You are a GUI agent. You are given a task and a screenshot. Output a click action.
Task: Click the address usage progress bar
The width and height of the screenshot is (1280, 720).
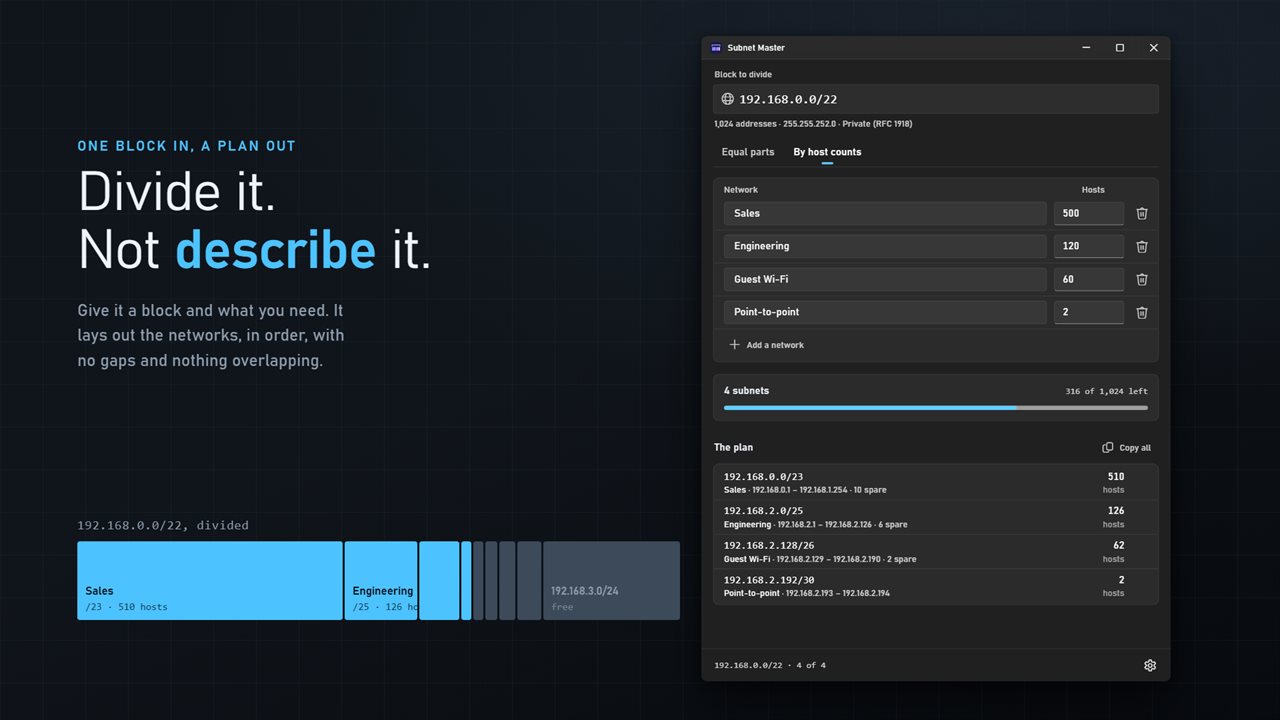coord(936,408)
